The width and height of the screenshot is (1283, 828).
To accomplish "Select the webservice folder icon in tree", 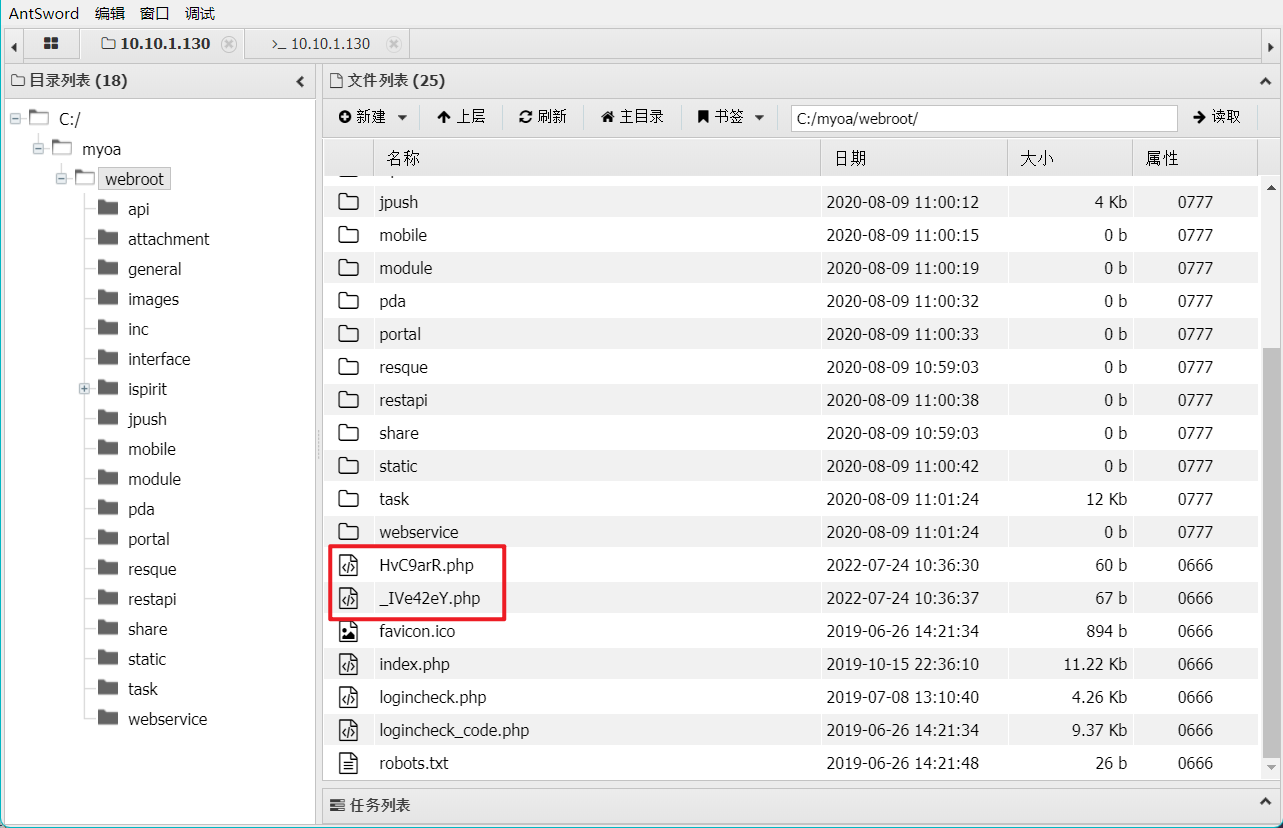I will (108, 718).
